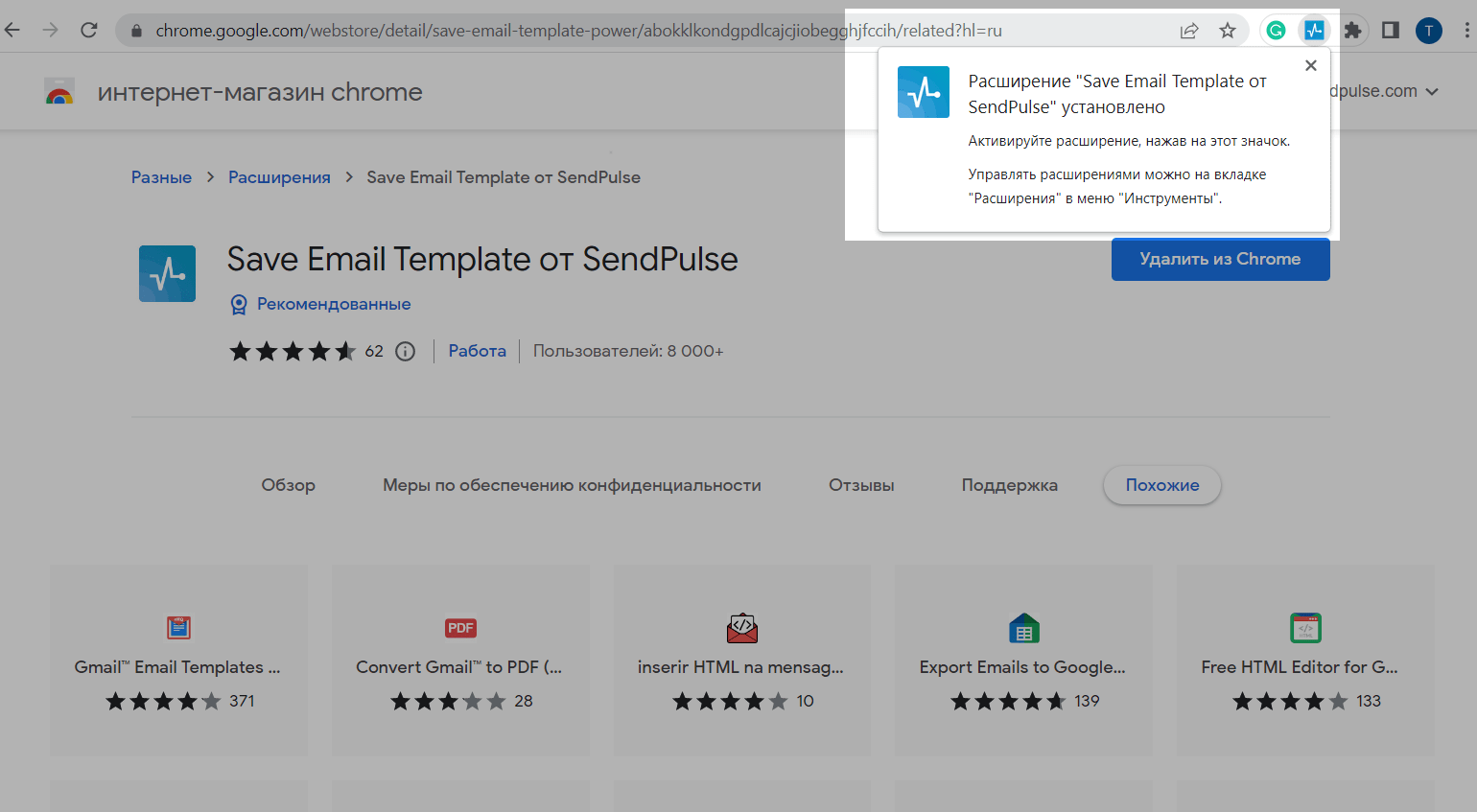The height and width of the screenshot is (812, 1477).
Task: Open the profile avatar T
Action: 1429,31
